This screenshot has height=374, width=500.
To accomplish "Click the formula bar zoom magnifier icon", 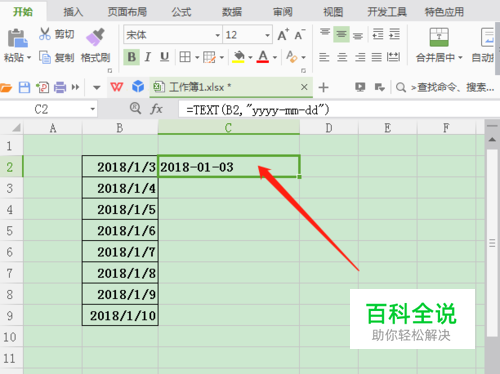I will (x=135, y=108).
